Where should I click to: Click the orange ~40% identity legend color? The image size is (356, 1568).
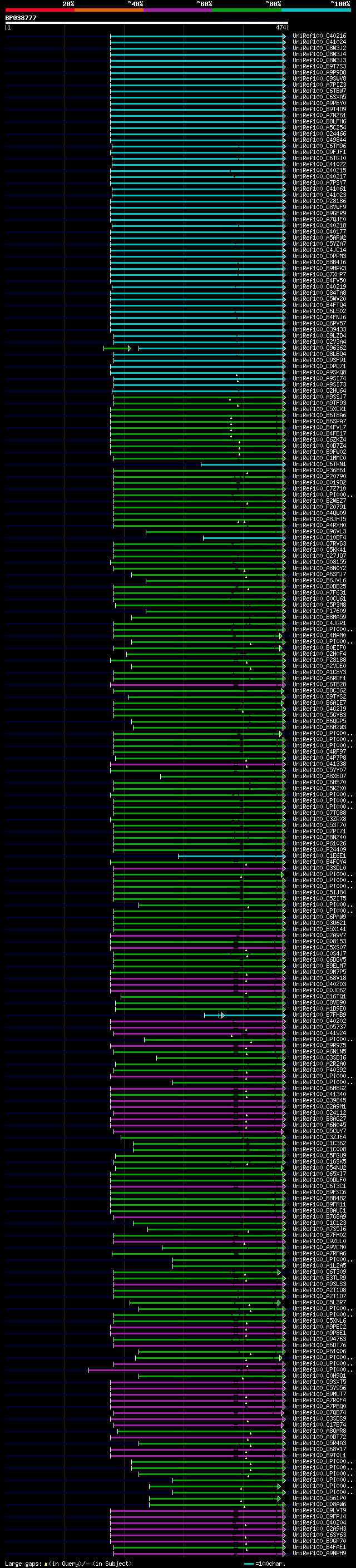[109, 11]
